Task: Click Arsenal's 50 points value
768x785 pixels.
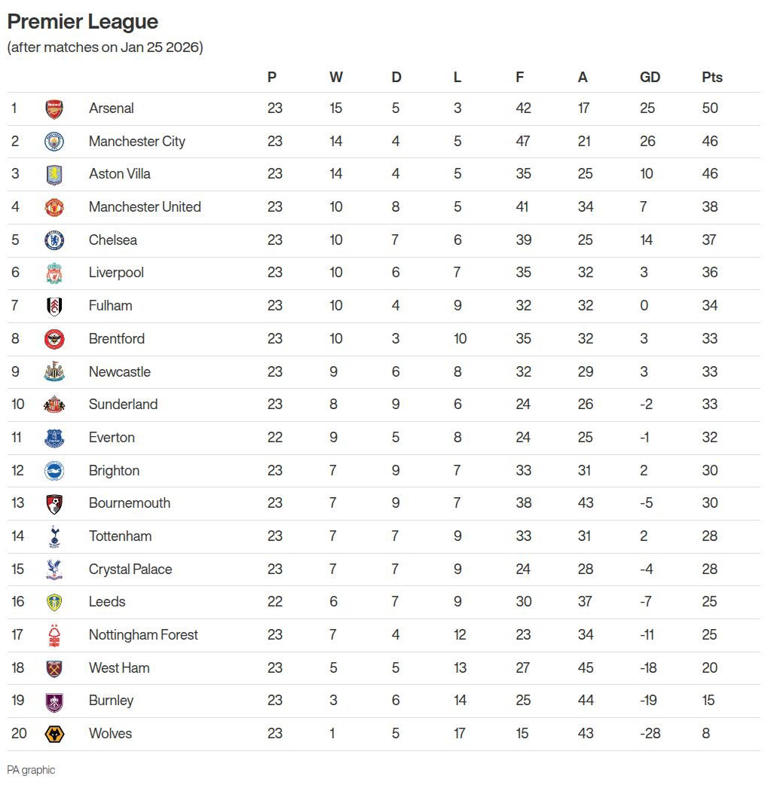Action: pyautogui.click(x=710, y=108)
